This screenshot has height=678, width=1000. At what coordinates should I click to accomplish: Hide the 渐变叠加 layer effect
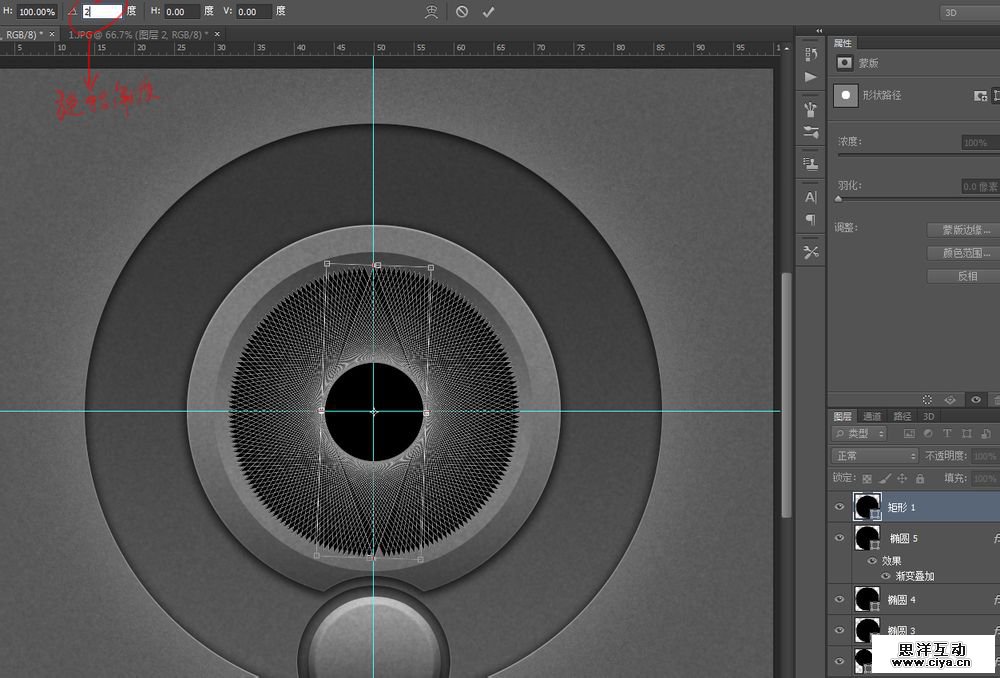(885, 576)
